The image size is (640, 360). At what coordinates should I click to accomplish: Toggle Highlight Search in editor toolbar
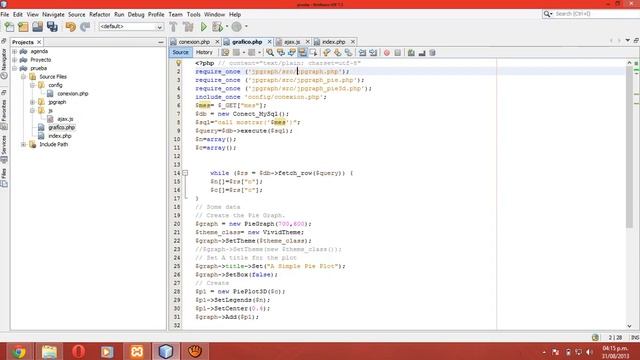pos(302,53)
